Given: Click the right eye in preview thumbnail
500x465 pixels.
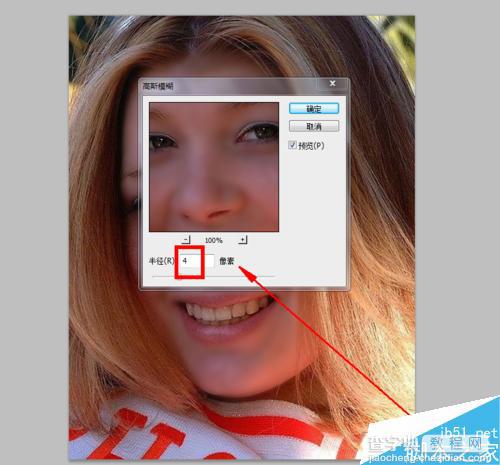Looking at the screenshot, I should pyautogui.click(x=258, y=133).
